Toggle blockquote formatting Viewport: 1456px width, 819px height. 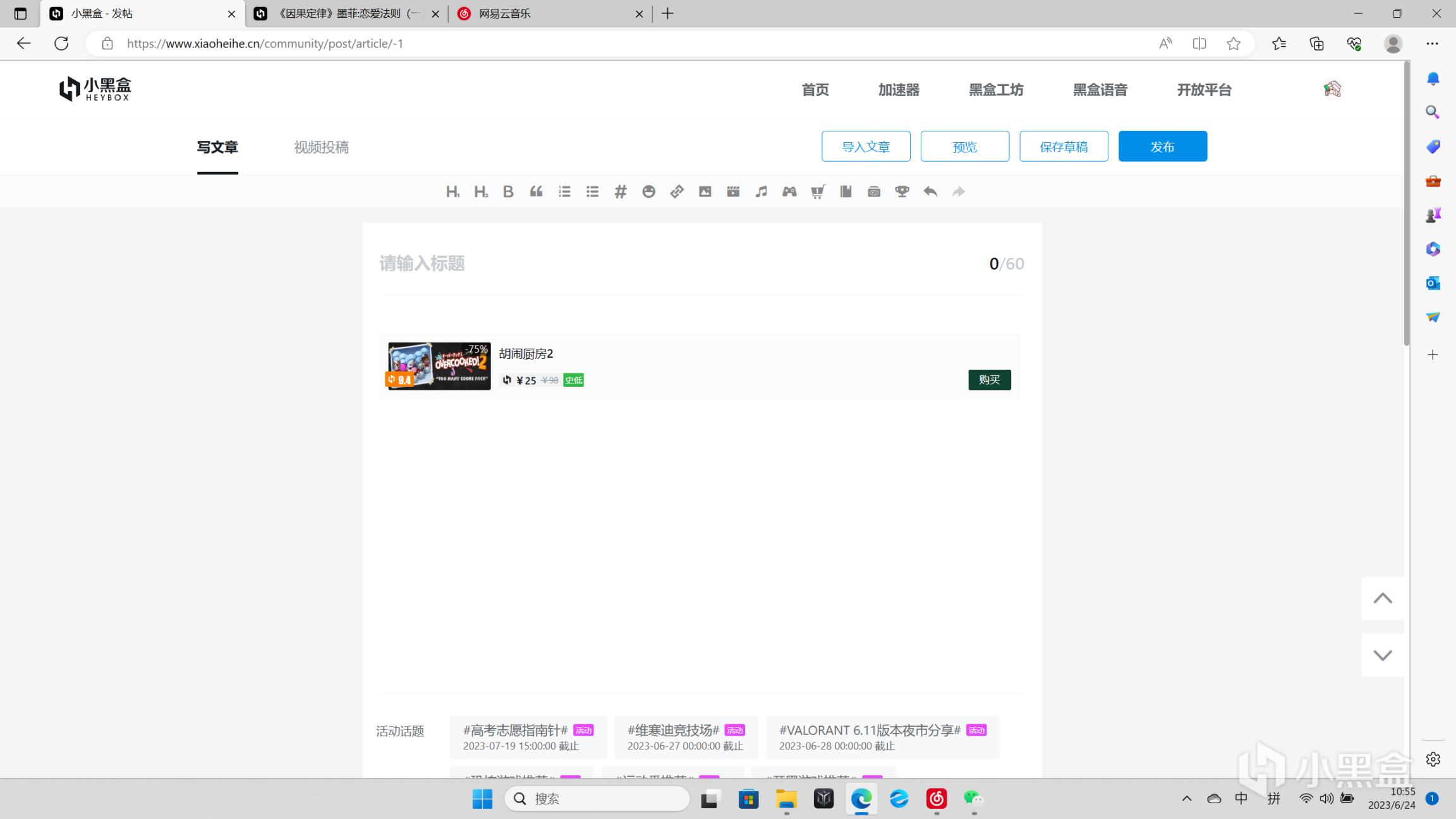pyautogui.click(x=536, y=191)
